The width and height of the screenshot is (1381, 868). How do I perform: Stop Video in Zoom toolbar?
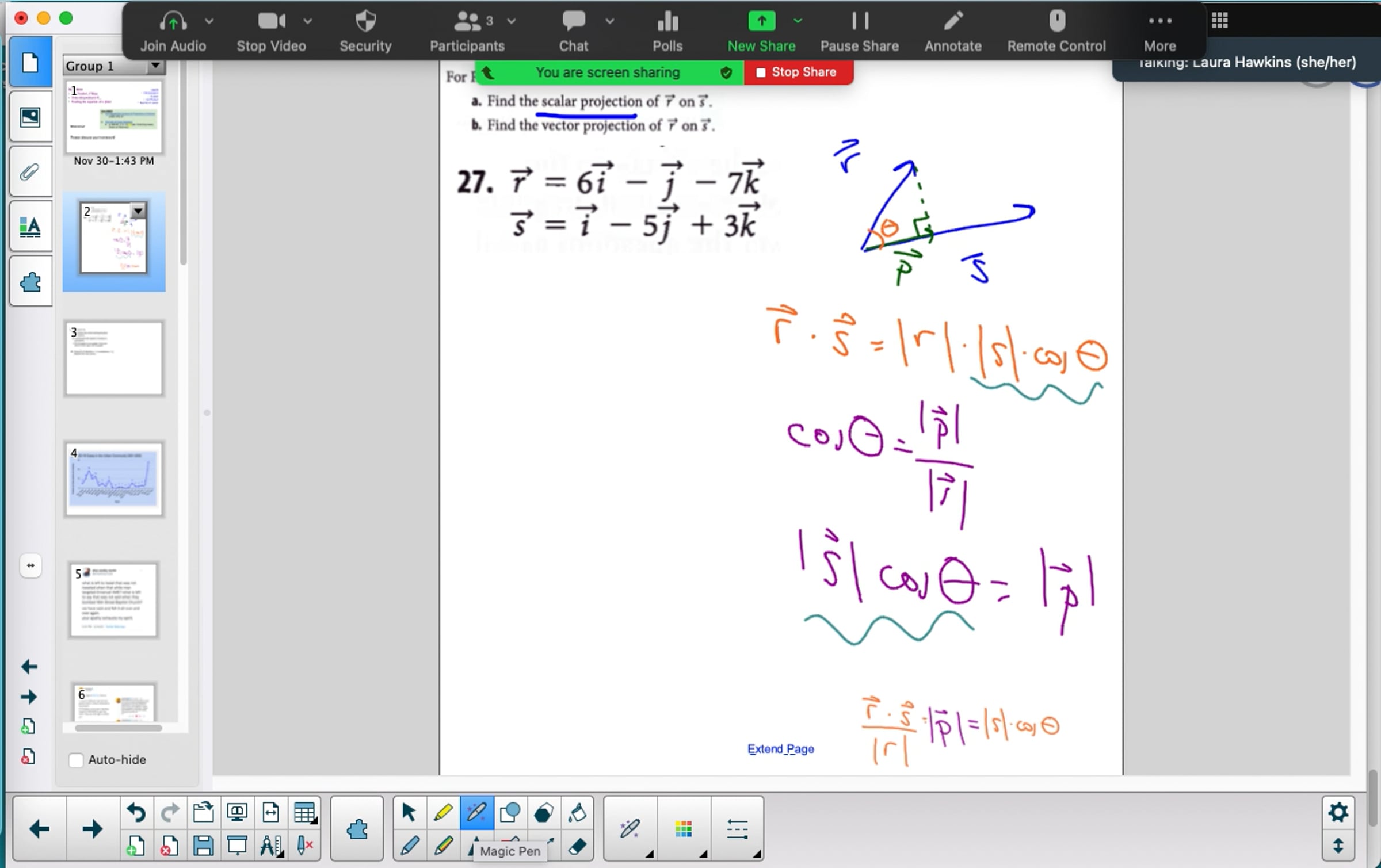pyautogui.click(x=271, y=32)
